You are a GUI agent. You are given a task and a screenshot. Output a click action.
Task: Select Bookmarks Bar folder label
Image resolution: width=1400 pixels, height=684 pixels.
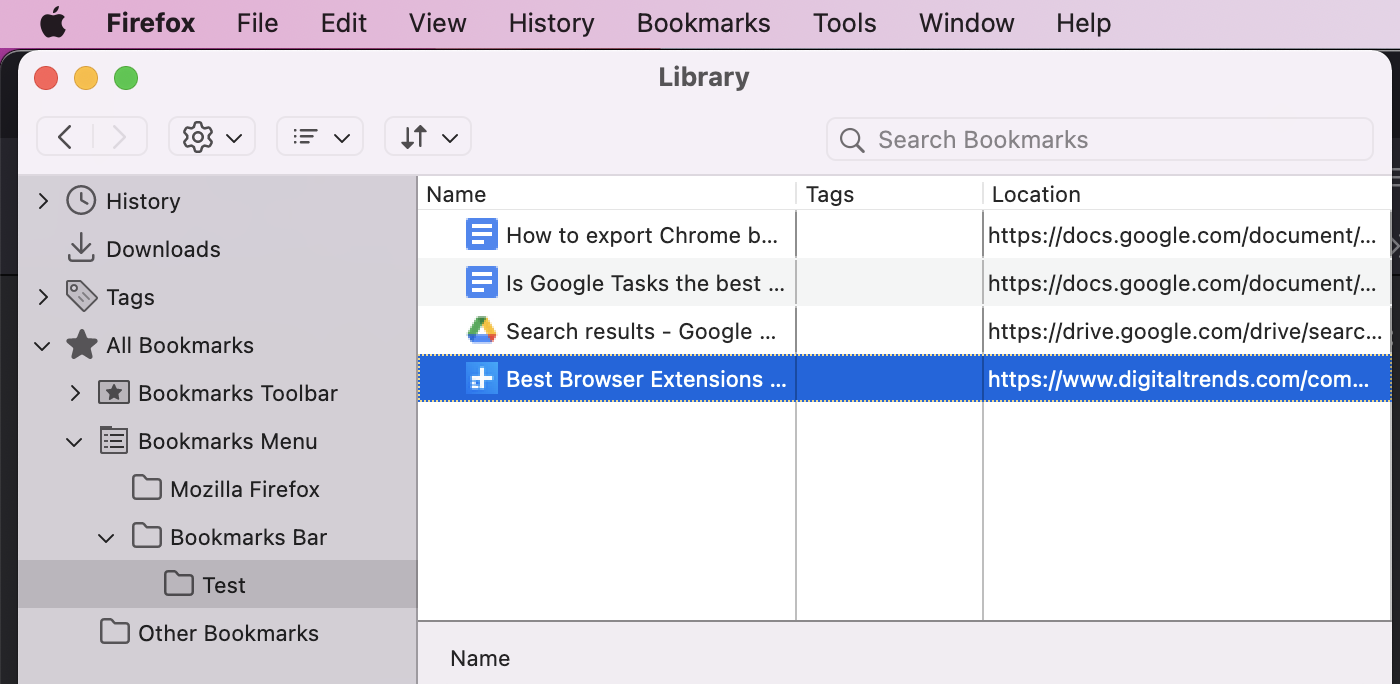pyautogui.click(x=249, y=537)
